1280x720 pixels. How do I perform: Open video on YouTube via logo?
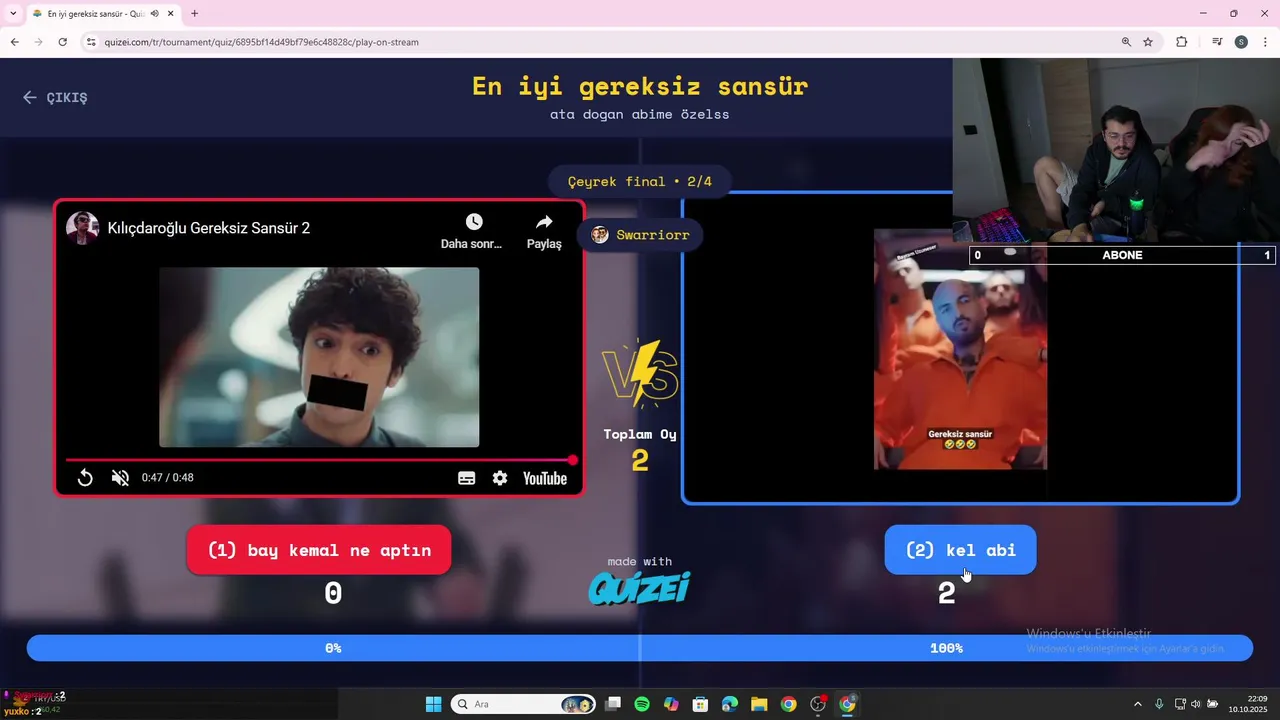pos(545,478)
